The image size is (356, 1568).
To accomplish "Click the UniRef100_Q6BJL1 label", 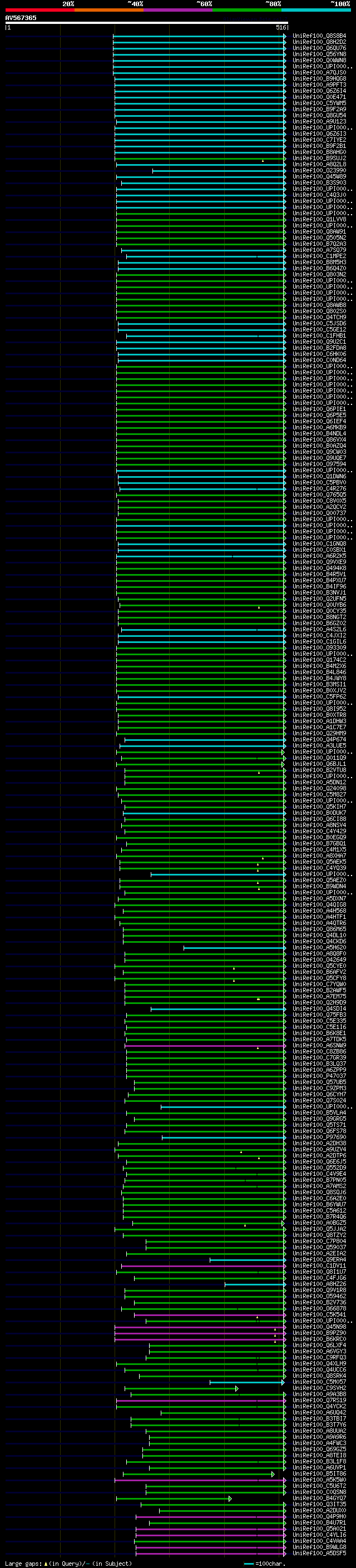I will tap(319, 763).
